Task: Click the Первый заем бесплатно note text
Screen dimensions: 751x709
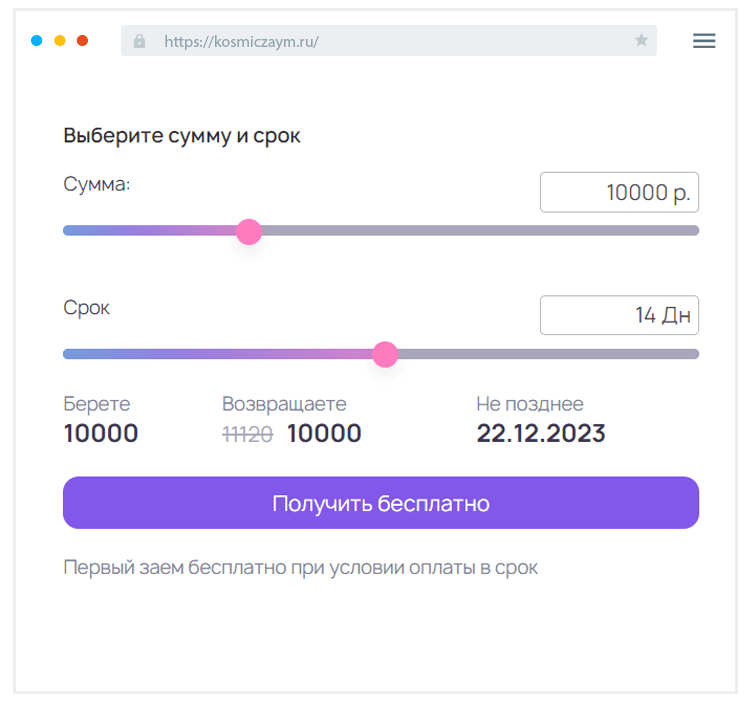Action: [300, 568]
